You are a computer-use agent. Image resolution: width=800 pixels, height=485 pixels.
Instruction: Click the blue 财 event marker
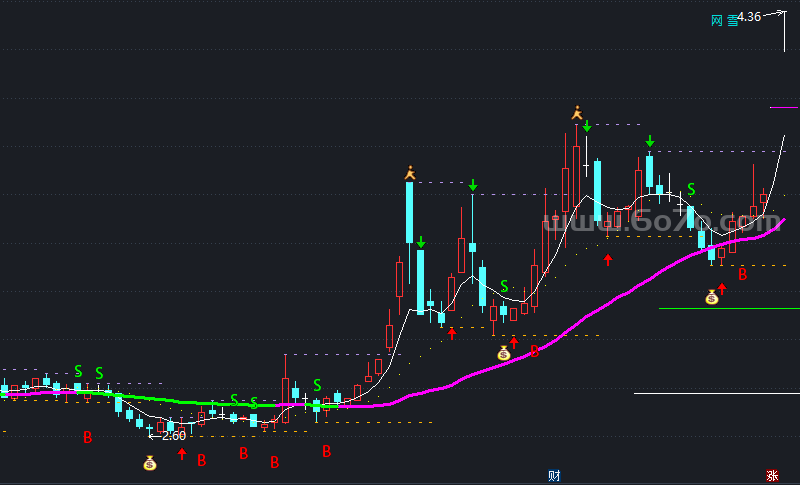click(x=554, y=476)
